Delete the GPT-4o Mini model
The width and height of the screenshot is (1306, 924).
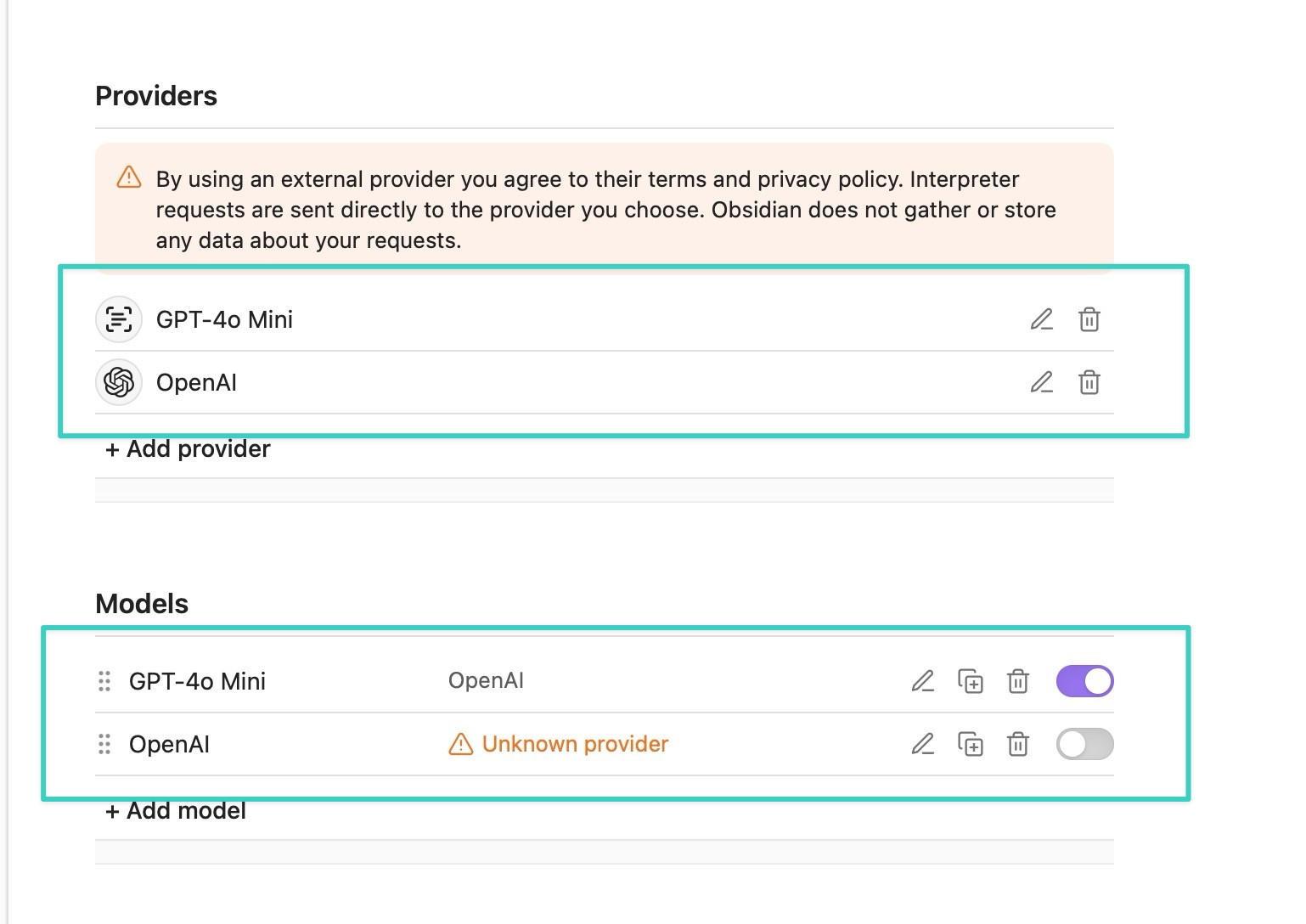tap(1018, 681)
